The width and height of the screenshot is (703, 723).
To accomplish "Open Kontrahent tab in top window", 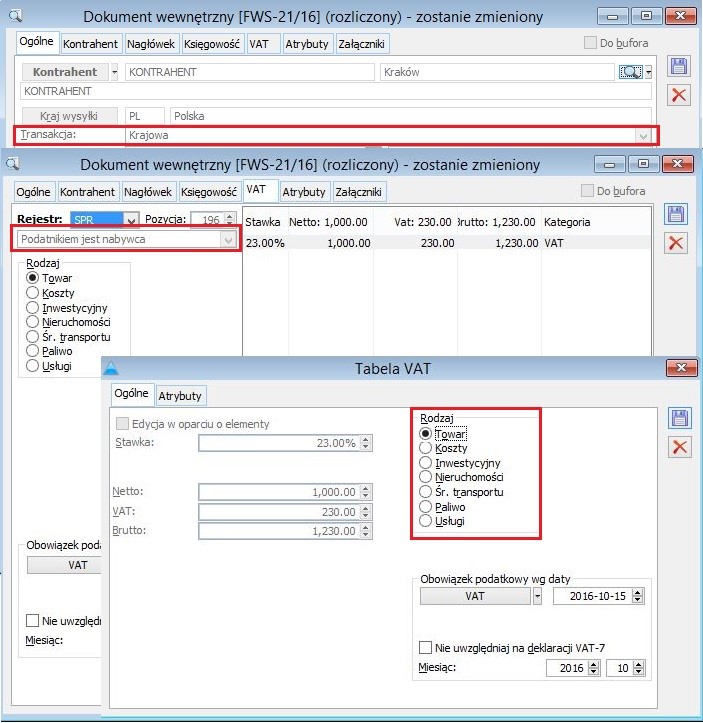I will click(90, 44).
